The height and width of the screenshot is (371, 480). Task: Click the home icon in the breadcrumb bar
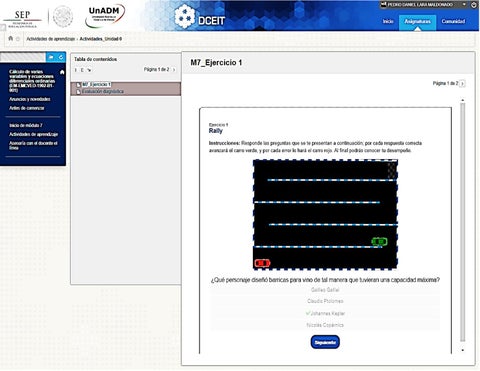pyautogui.click(x=11, y=38)
